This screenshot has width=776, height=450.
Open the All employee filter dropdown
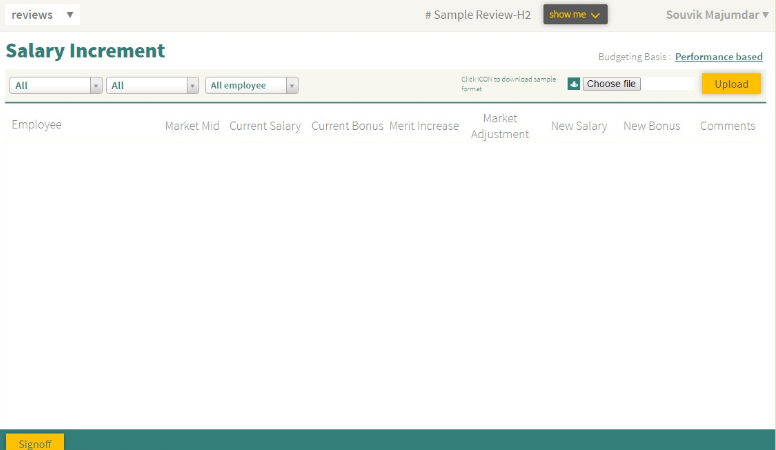251,85
